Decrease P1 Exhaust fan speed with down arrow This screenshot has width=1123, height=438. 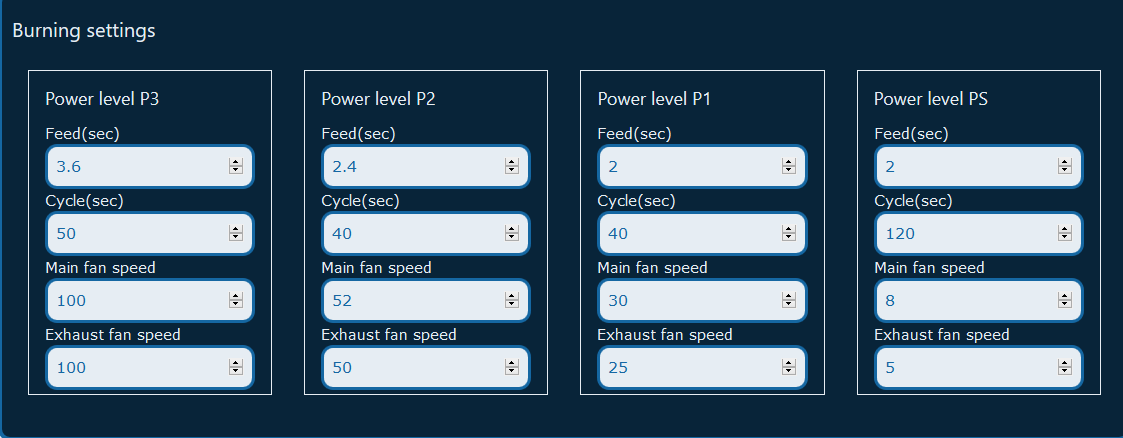pyautogui.click(x=788, y=371)
